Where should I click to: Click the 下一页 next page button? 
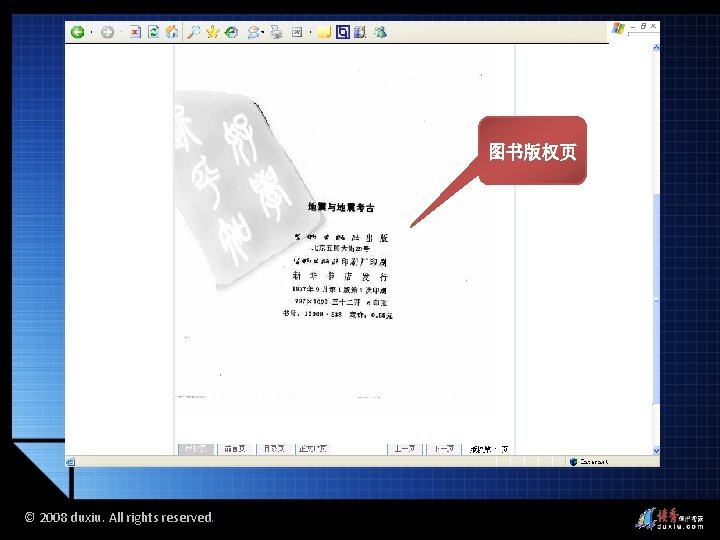(444, 449)
